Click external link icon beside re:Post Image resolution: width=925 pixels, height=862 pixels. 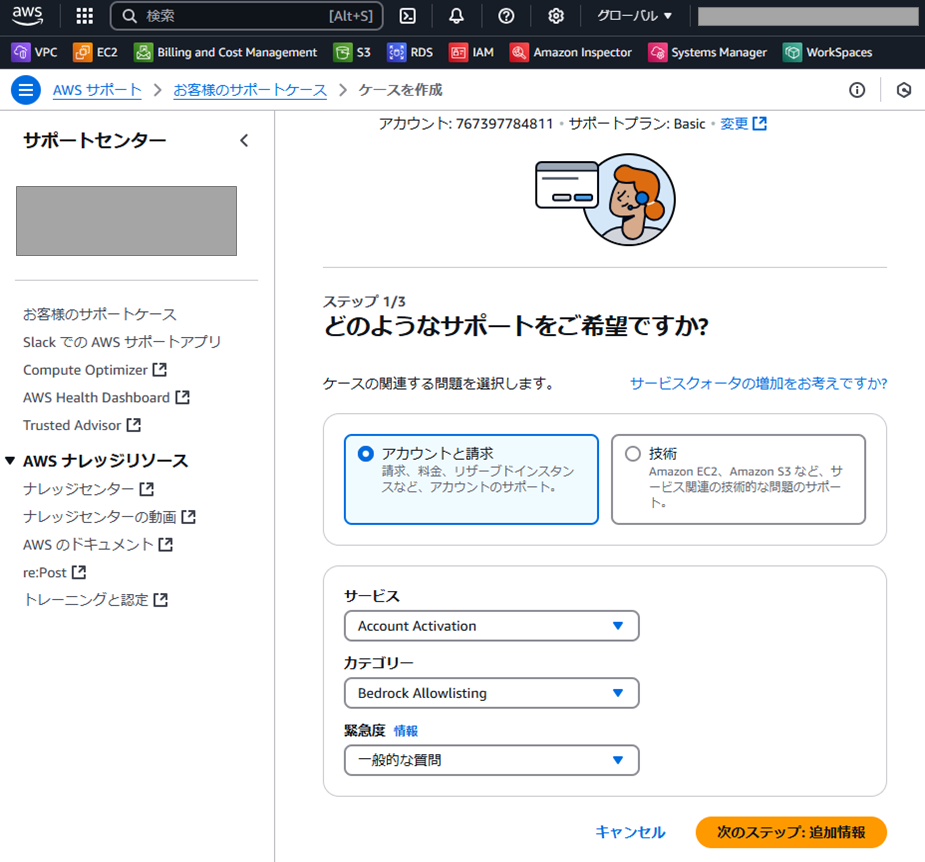click(79, 572)
